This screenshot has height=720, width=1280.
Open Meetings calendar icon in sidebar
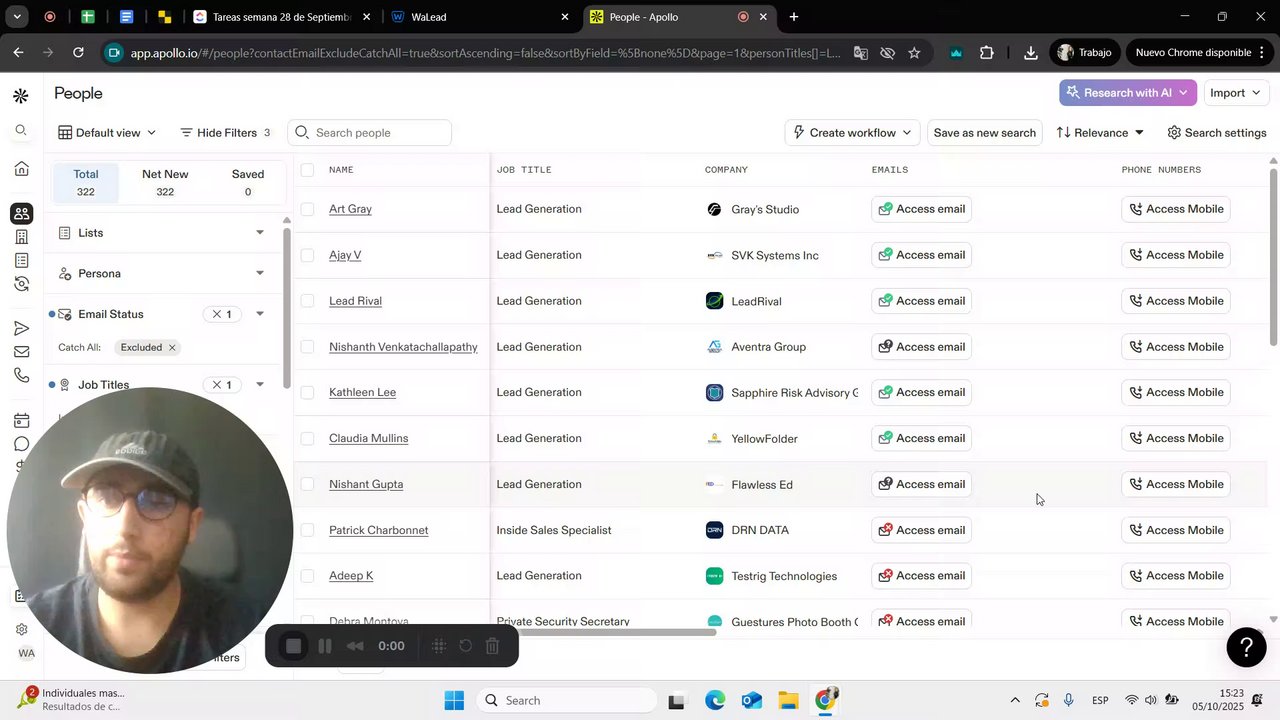21,421
